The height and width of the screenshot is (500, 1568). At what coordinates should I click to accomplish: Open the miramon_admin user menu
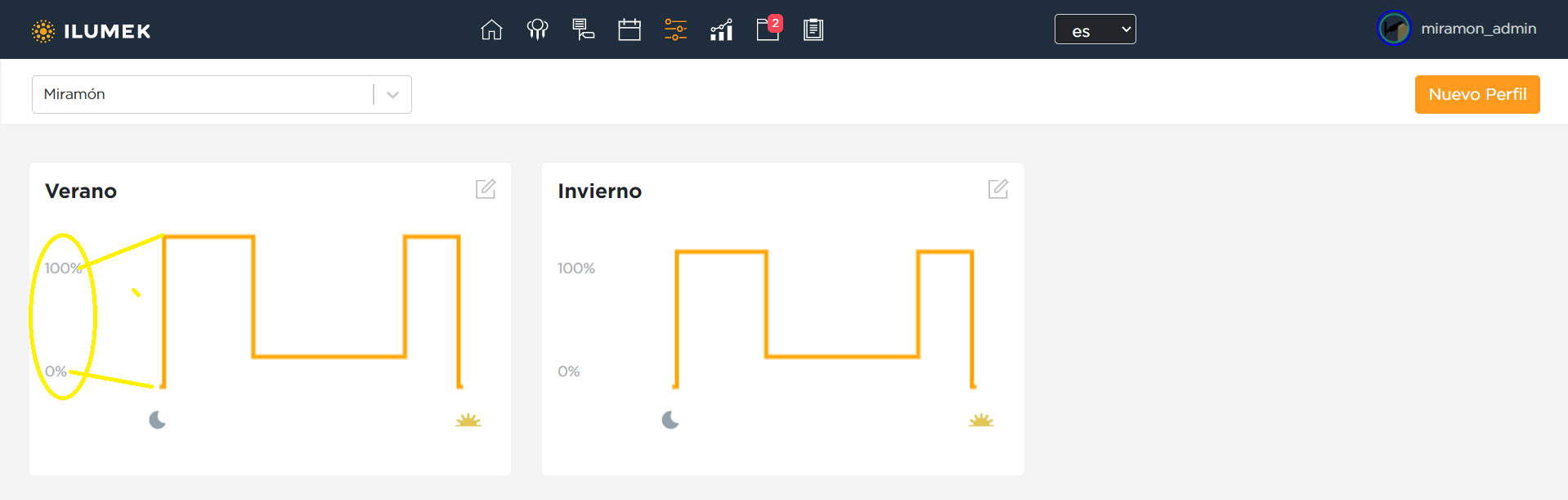[x=1478, y=29]
